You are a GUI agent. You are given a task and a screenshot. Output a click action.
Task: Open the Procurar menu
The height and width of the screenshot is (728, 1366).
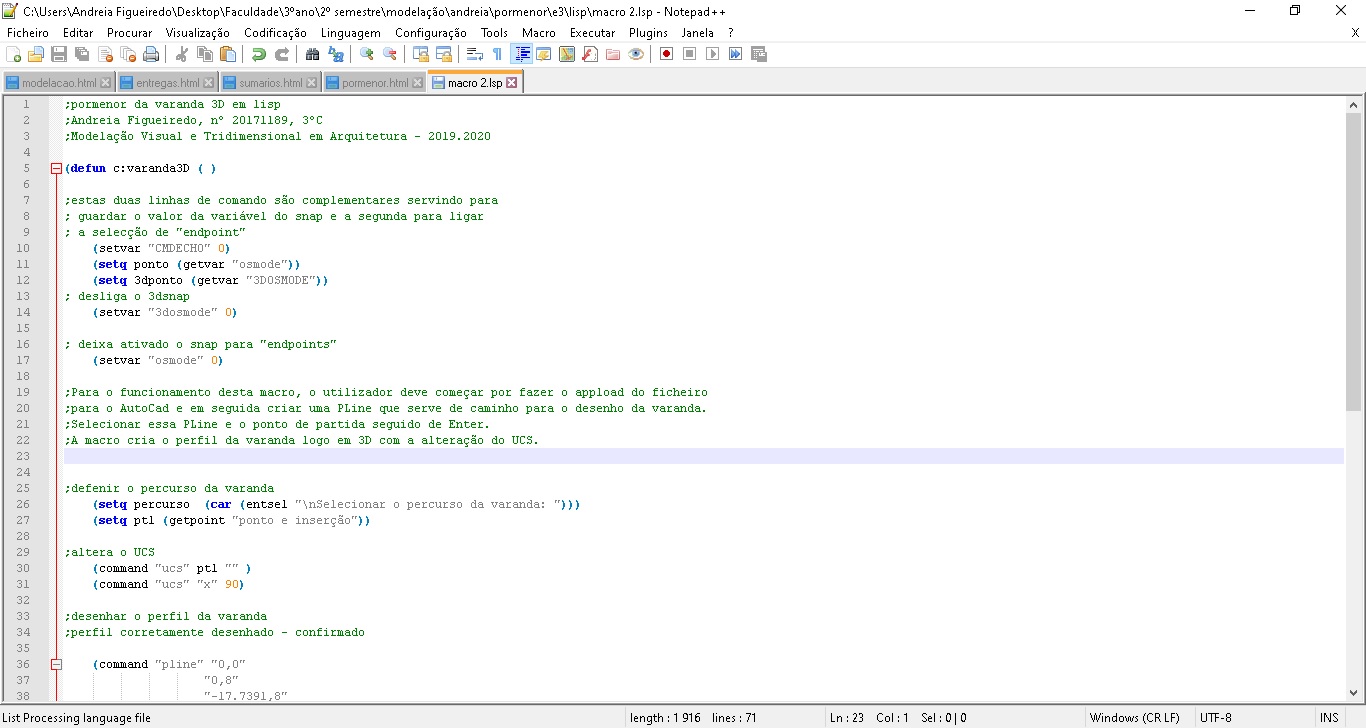[x=130, y=33]
